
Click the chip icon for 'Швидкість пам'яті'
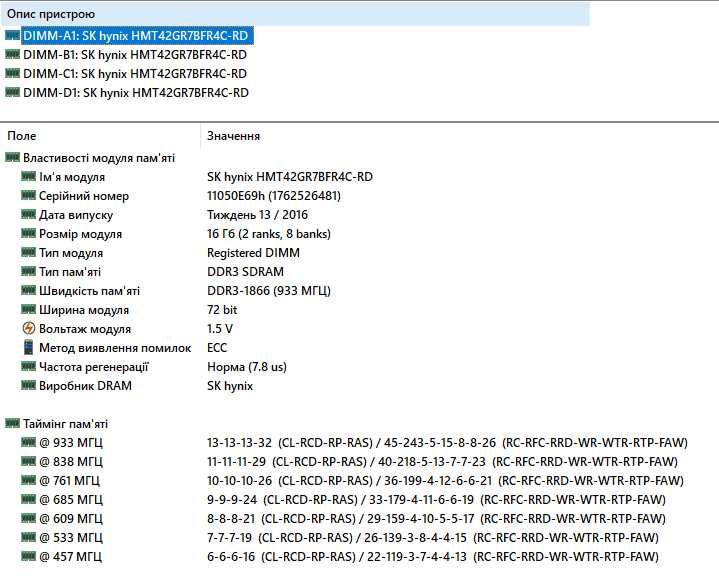pyautogui.click(x=28, y=290)
